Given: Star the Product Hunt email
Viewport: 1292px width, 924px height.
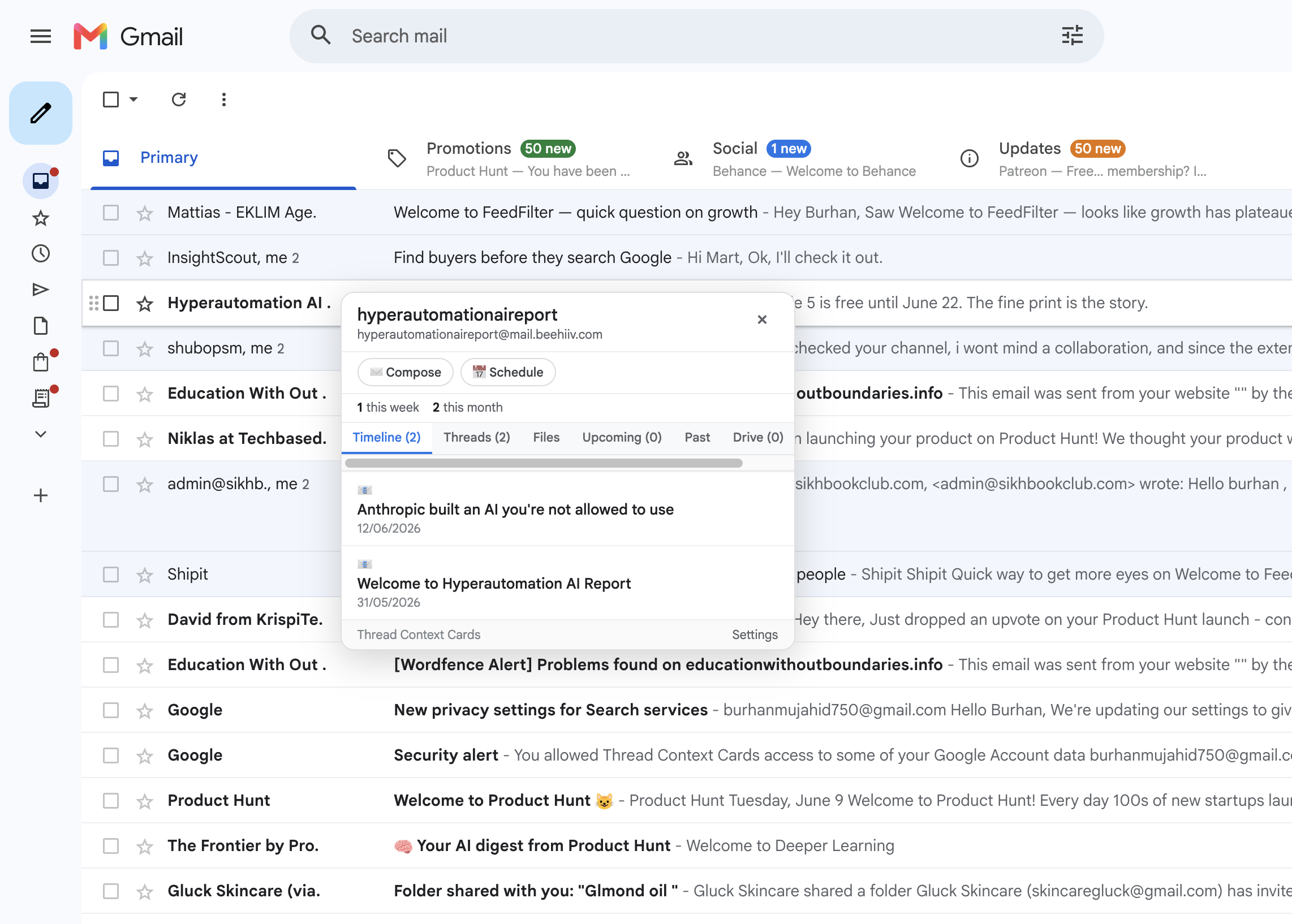Looking at the screenshot, I should [145, 801].
